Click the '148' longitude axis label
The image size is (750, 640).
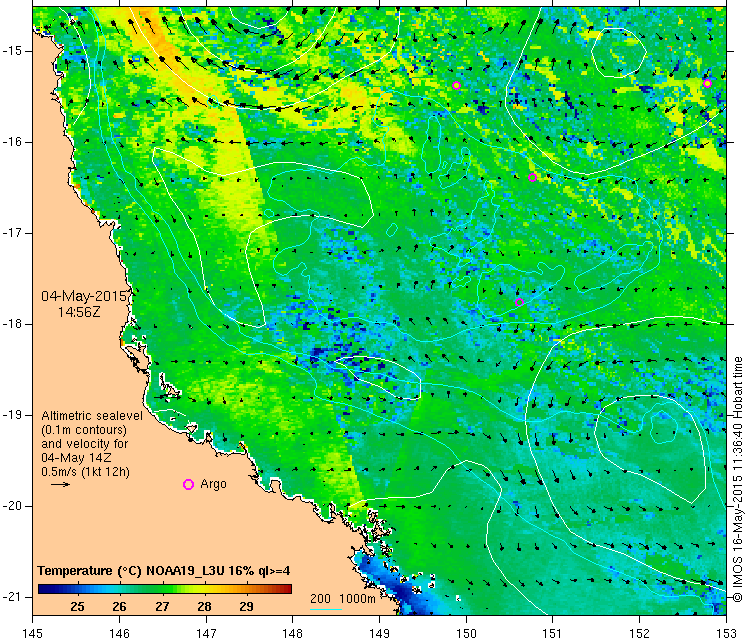pyautogui.click(x=293, y=633)
